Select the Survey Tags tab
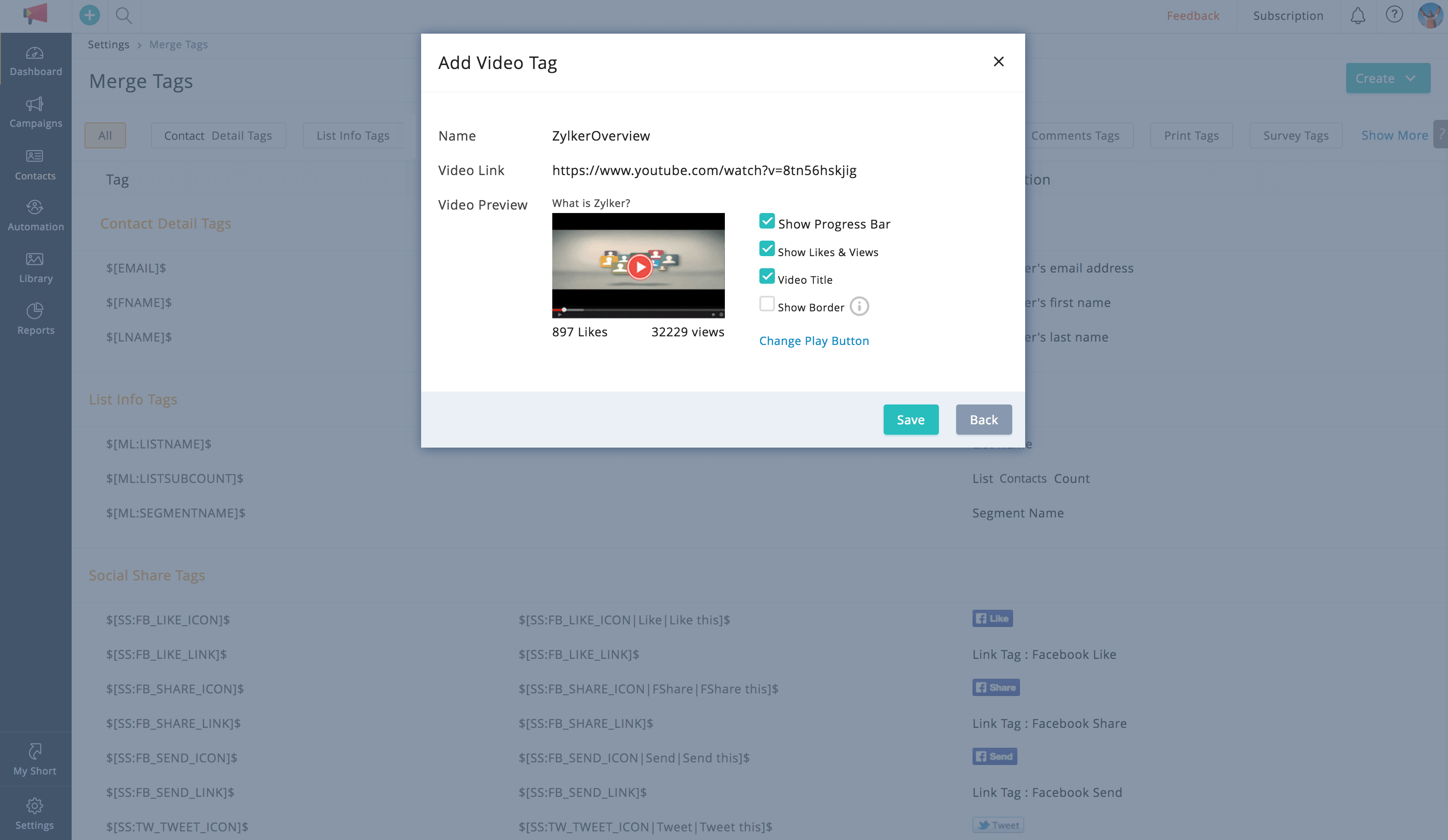 tap(1295, 135)
